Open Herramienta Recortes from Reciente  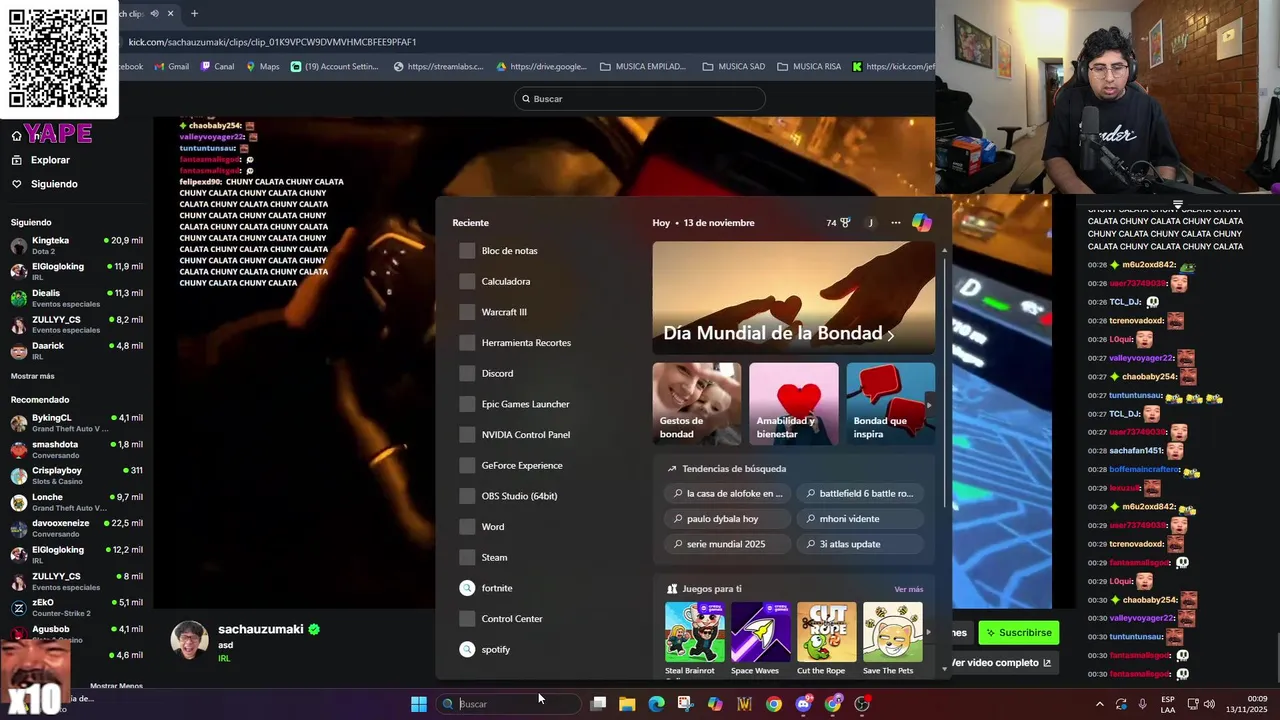pyautogui.click(x=526, y=343)
